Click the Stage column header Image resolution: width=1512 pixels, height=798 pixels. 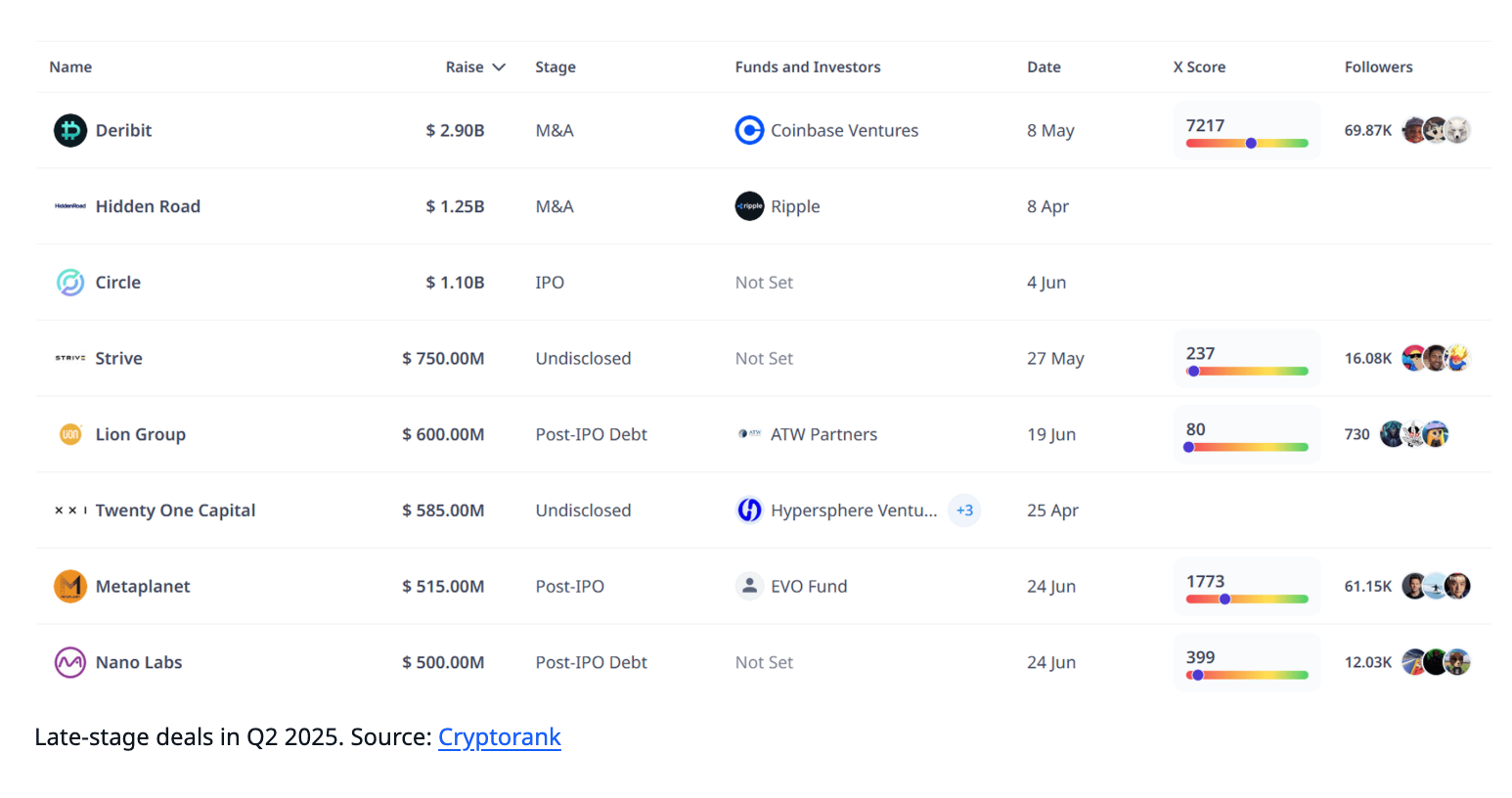tap(556, 67)
